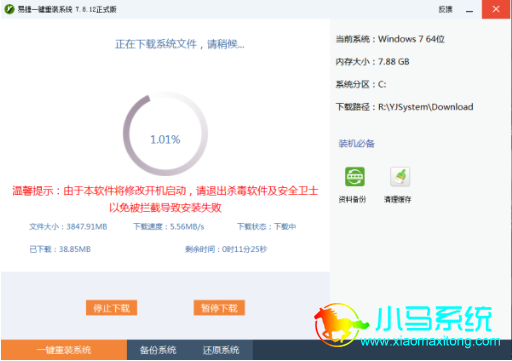This screenshot has height=361, width=512.
Task: Open the 还原系统 tab
Action: pyautogui.click(x=221, y=350)
